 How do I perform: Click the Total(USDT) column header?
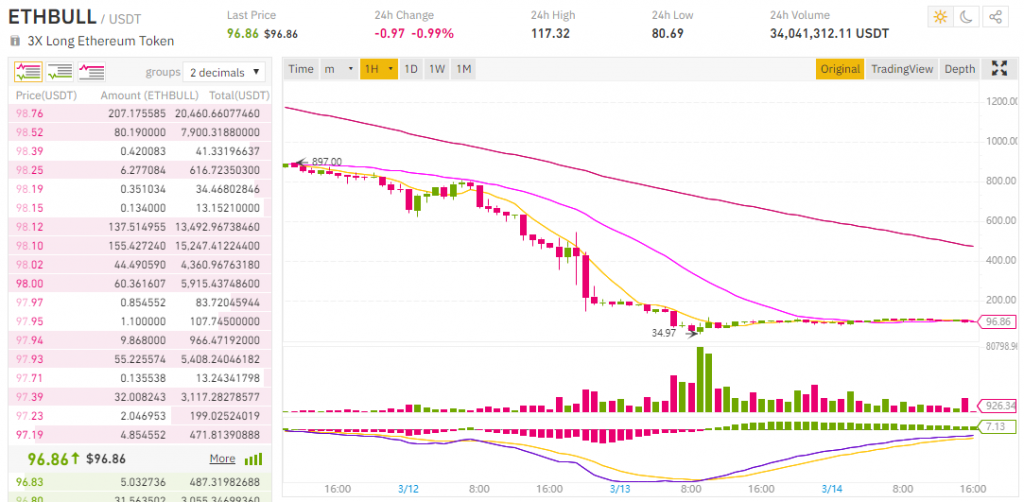(x=239, y=95)
